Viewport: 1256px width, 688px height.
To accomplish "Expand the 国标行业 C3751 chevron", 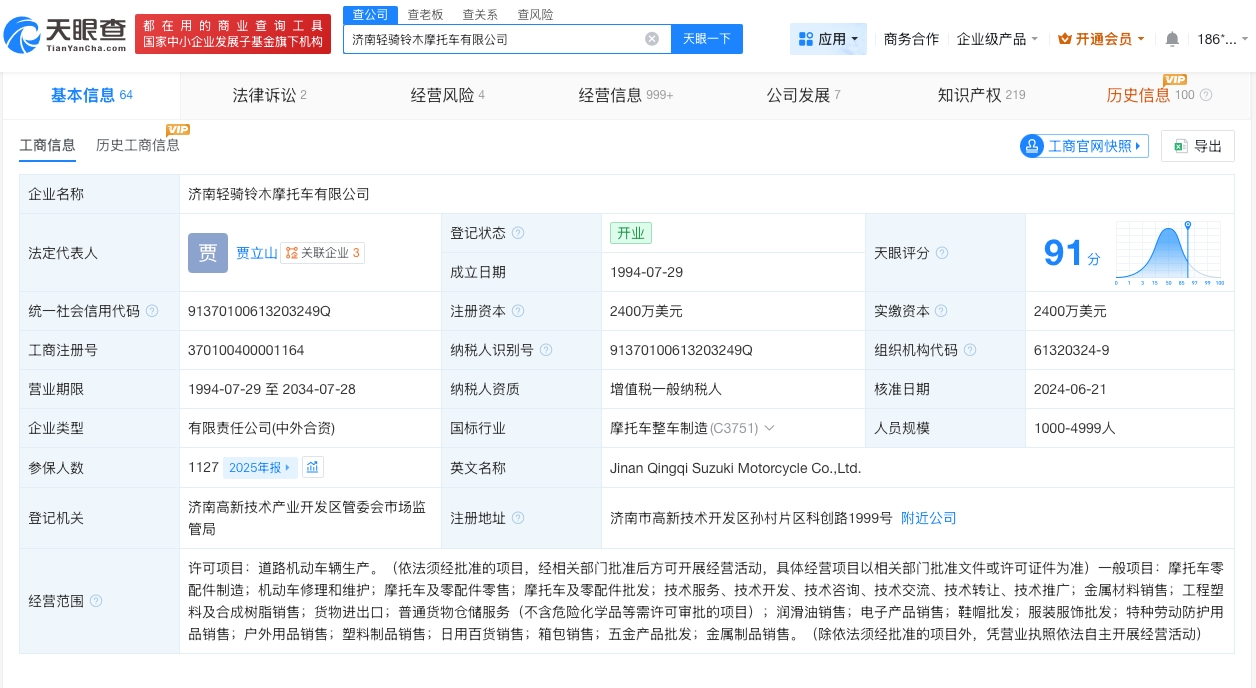I will (x=769, y=428).
